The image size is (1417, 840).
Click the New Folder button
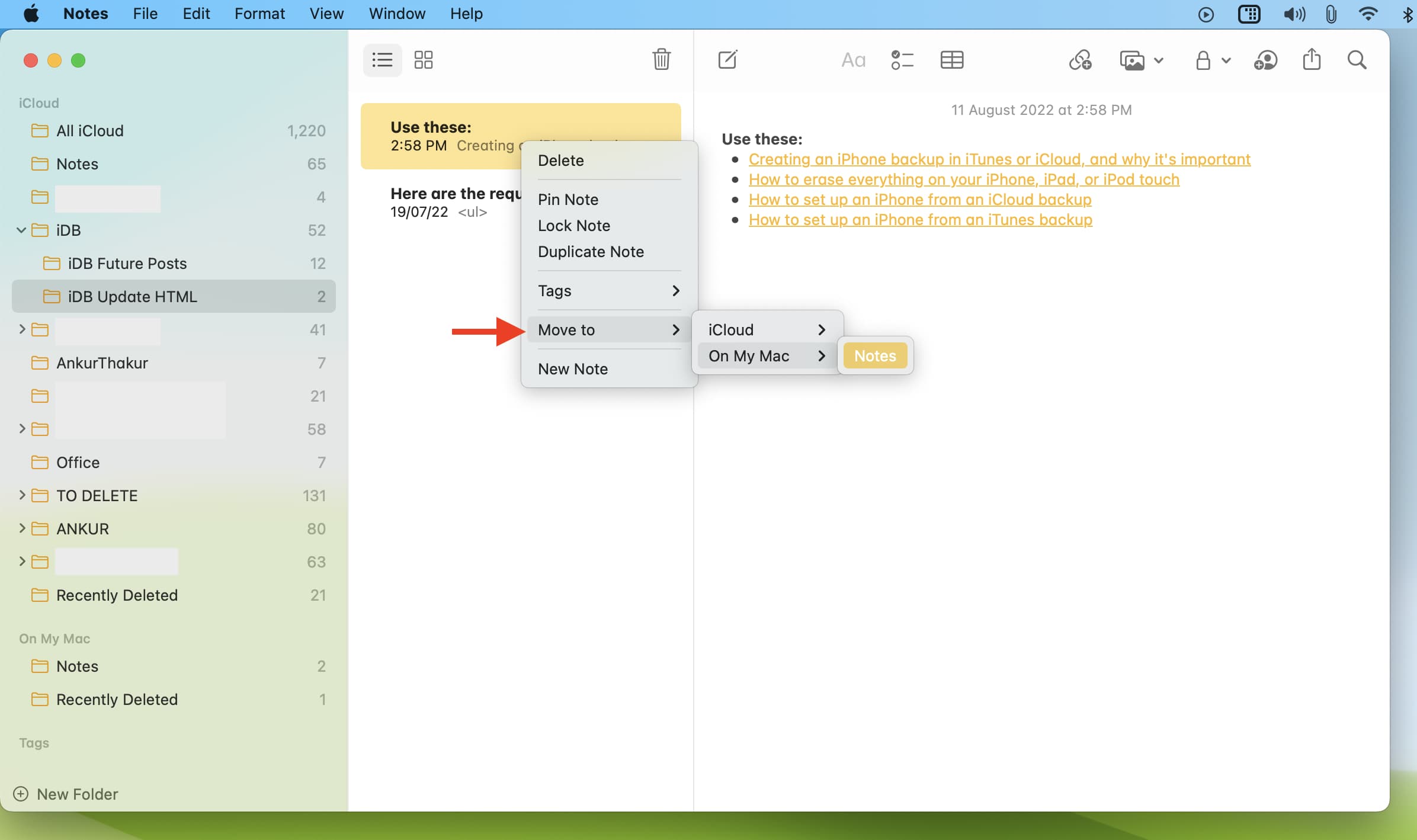point(66,794)
